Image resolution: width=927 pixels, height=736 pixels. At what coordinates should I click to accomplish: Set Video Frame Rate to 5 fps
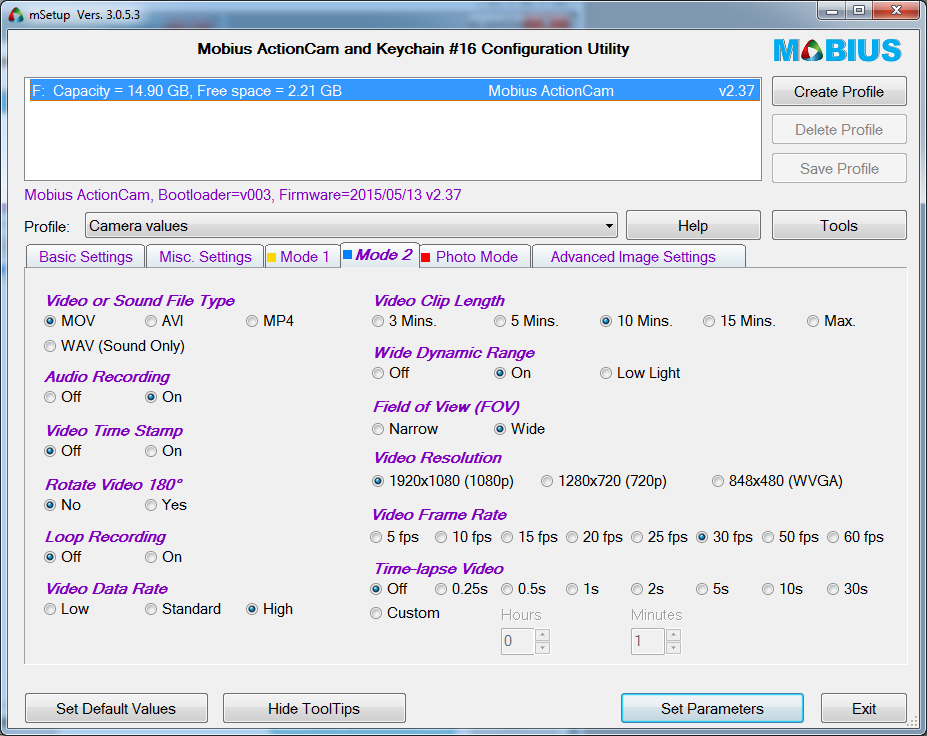coord(394,537)
